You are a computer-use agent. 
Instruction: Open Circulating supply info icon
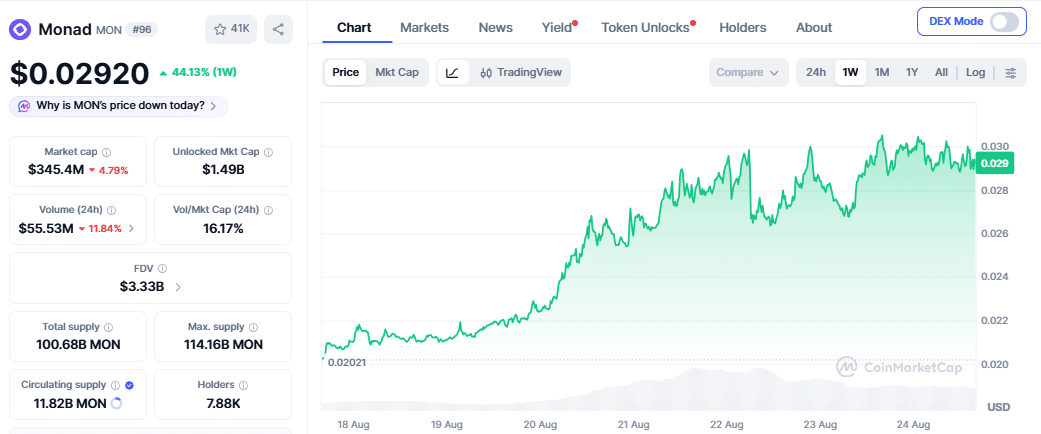pyautogui.click(x=115, y=385)
